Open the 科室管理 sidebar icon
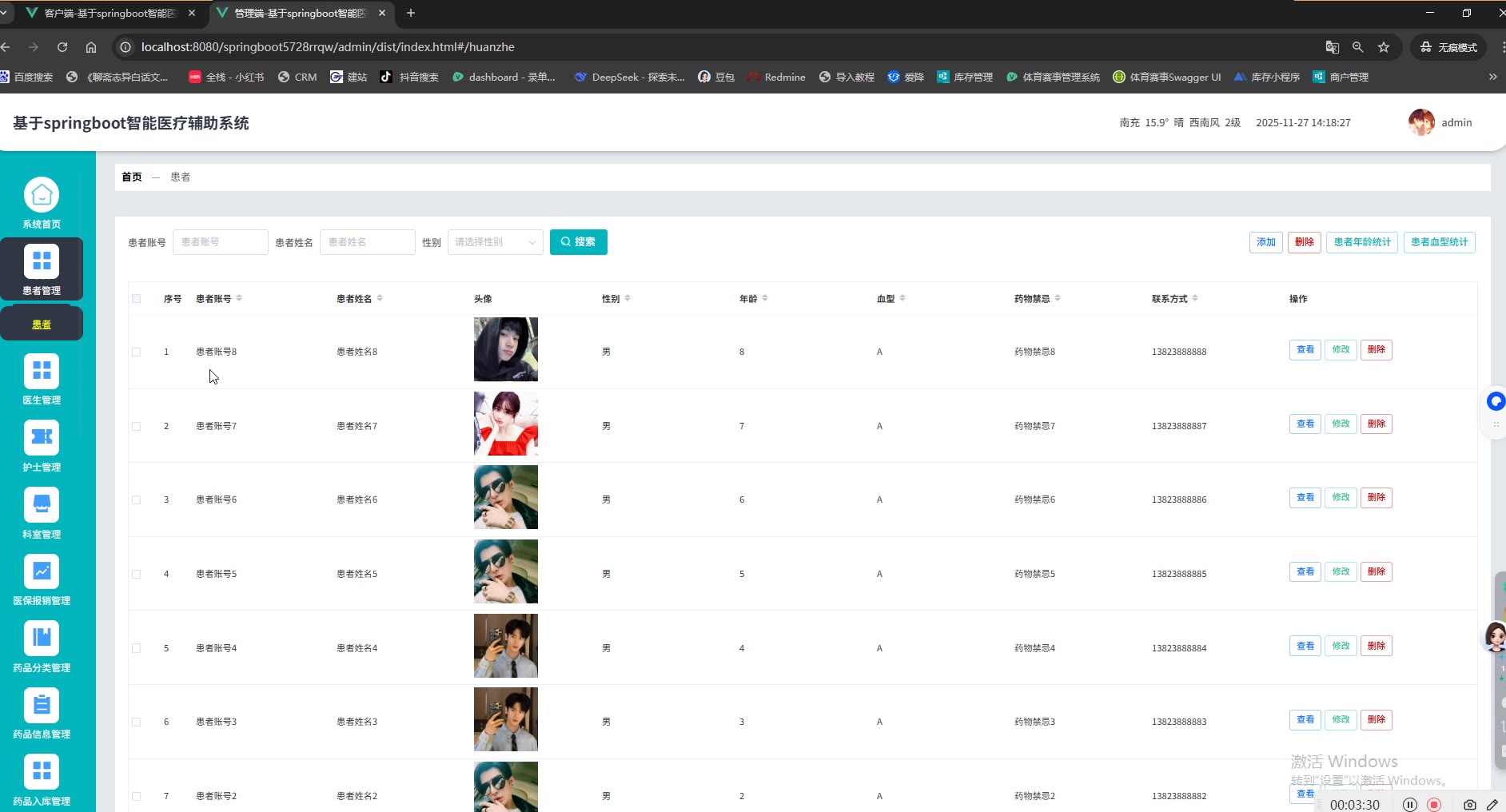 click(x=42, y=505)
